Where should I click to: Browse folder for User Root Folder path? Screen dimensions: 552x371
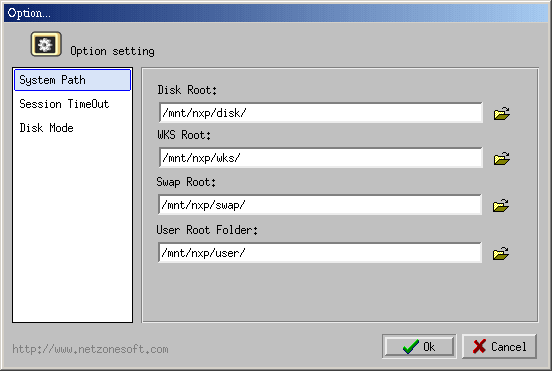click(501, 253)
